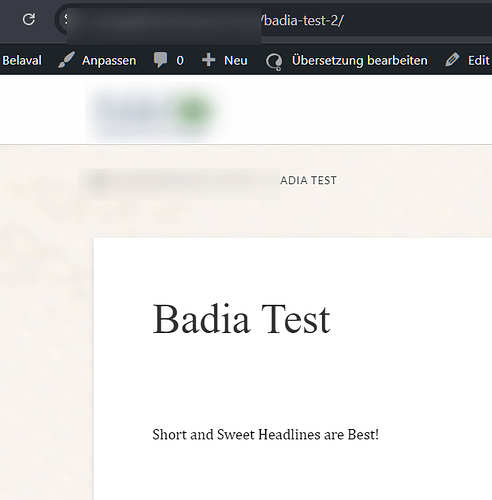Select Übersetzung bearbeiten in admin bar

point(360,61)
